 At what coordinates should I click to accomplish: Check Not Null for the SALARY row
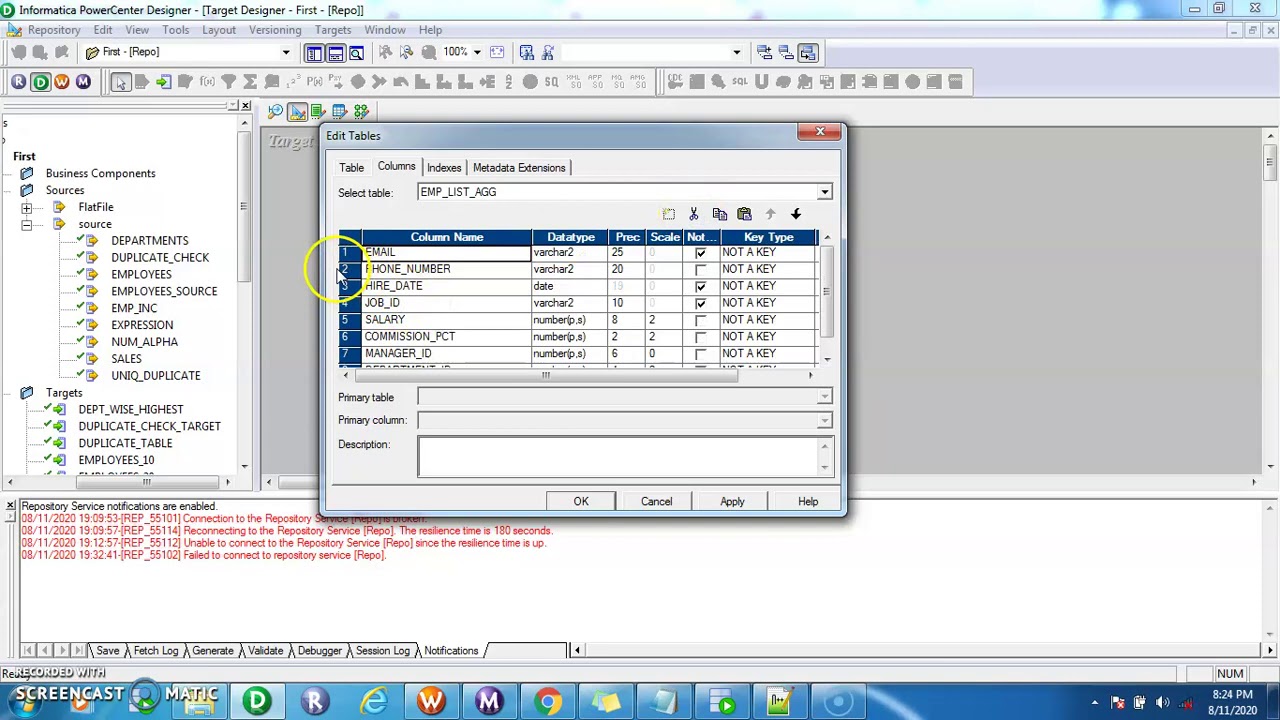pyautogui.click(x=700, y=320)
